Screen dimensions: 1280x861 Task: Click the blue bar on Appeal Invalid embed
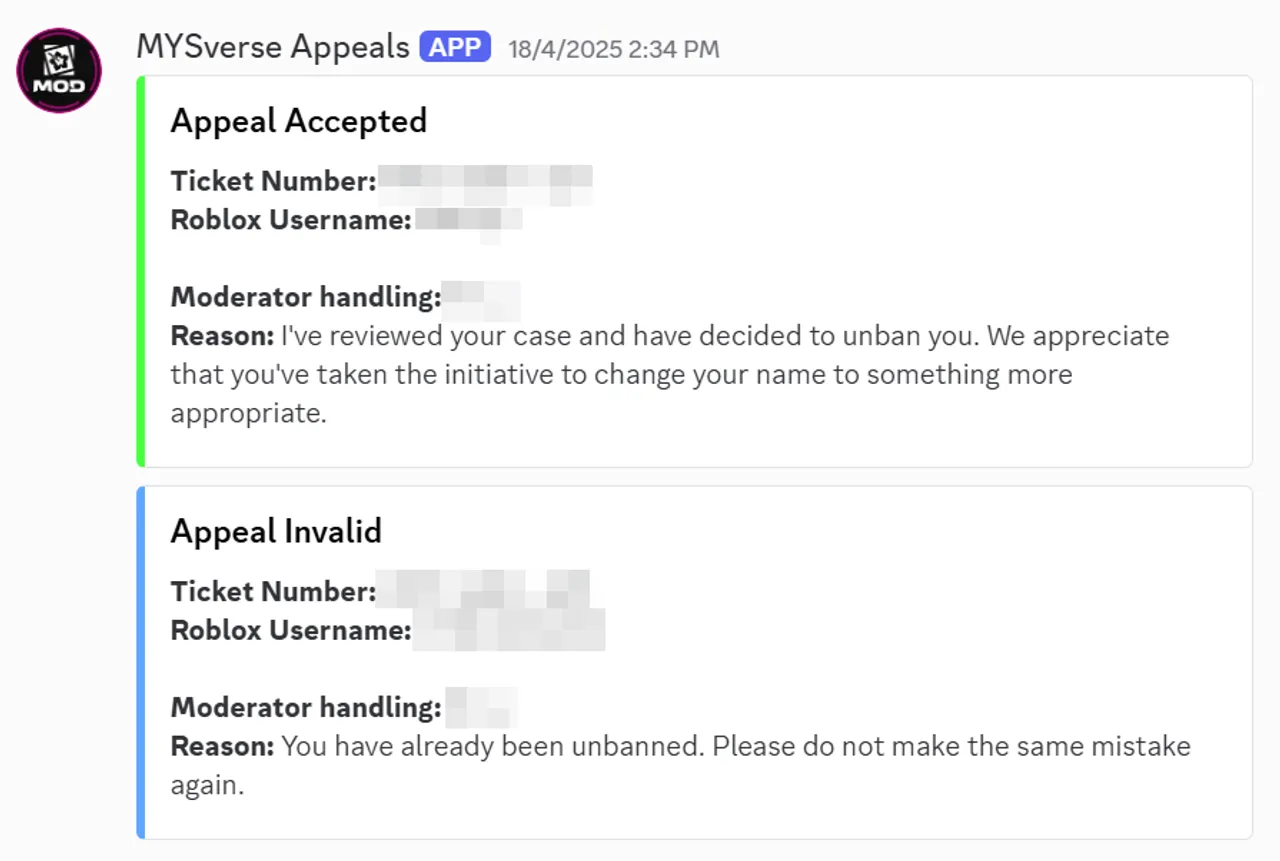(141, 663)
